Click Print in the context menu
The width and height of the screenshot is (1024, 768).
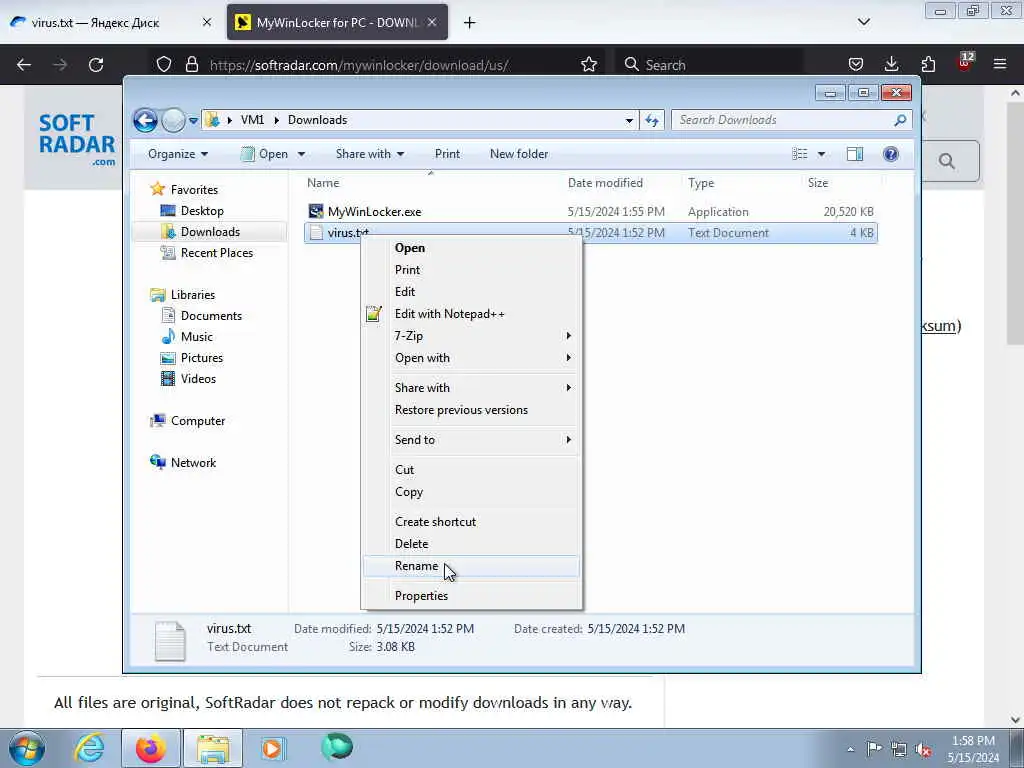(x=408, y=270)
